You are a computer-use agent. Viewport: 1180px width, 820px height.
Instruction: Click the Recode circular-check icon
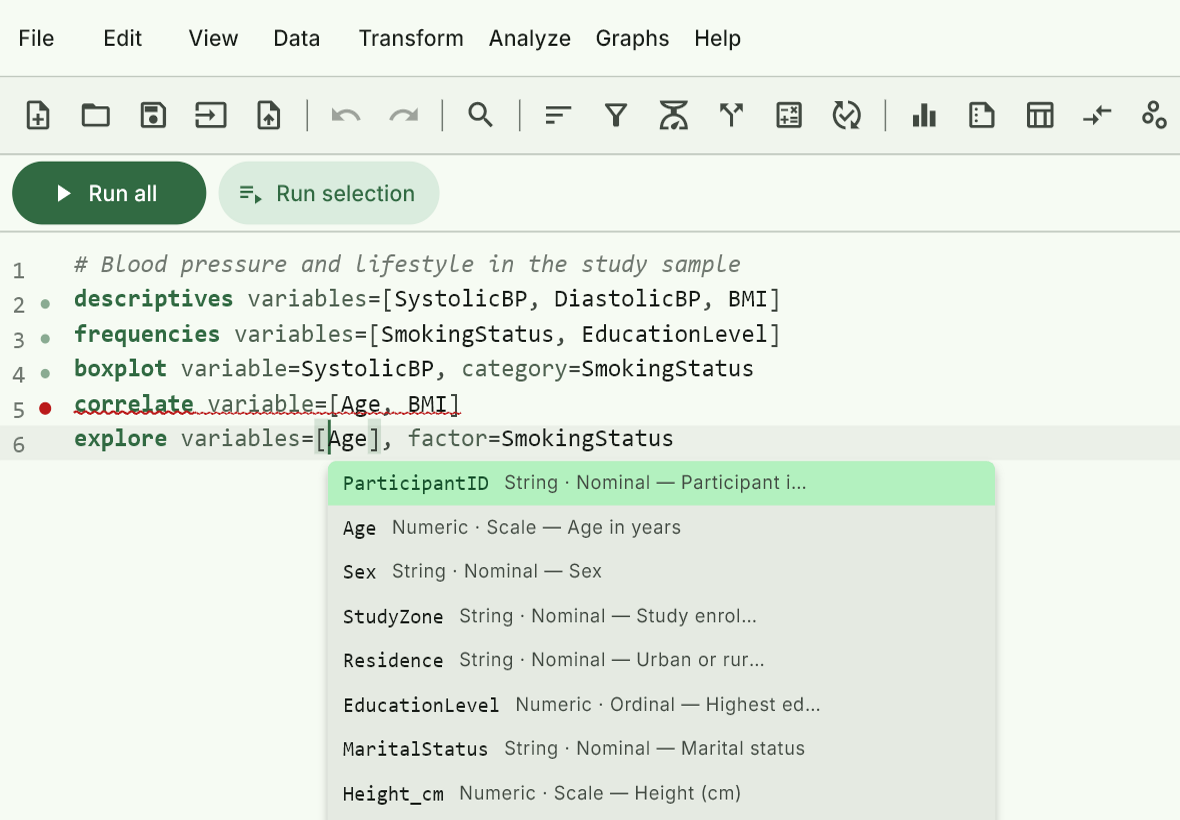click(x=847, y=116)
